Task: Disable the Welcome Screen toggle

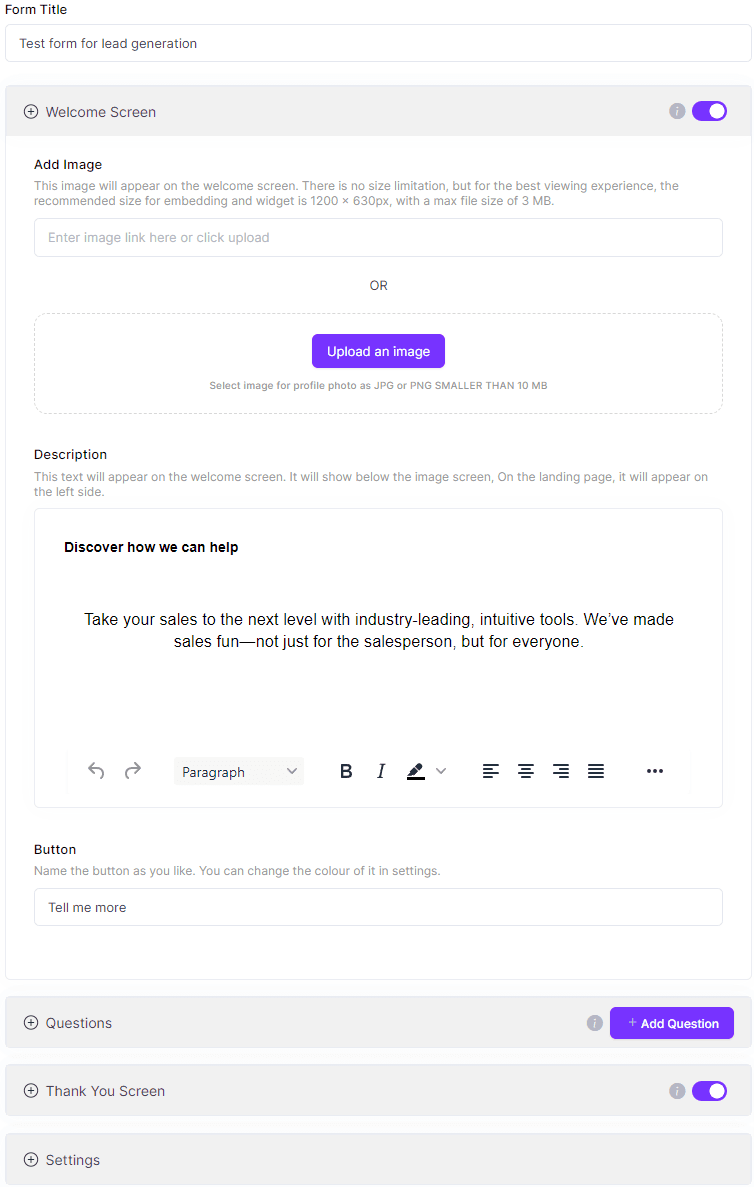Action: [x=709, y=111]
